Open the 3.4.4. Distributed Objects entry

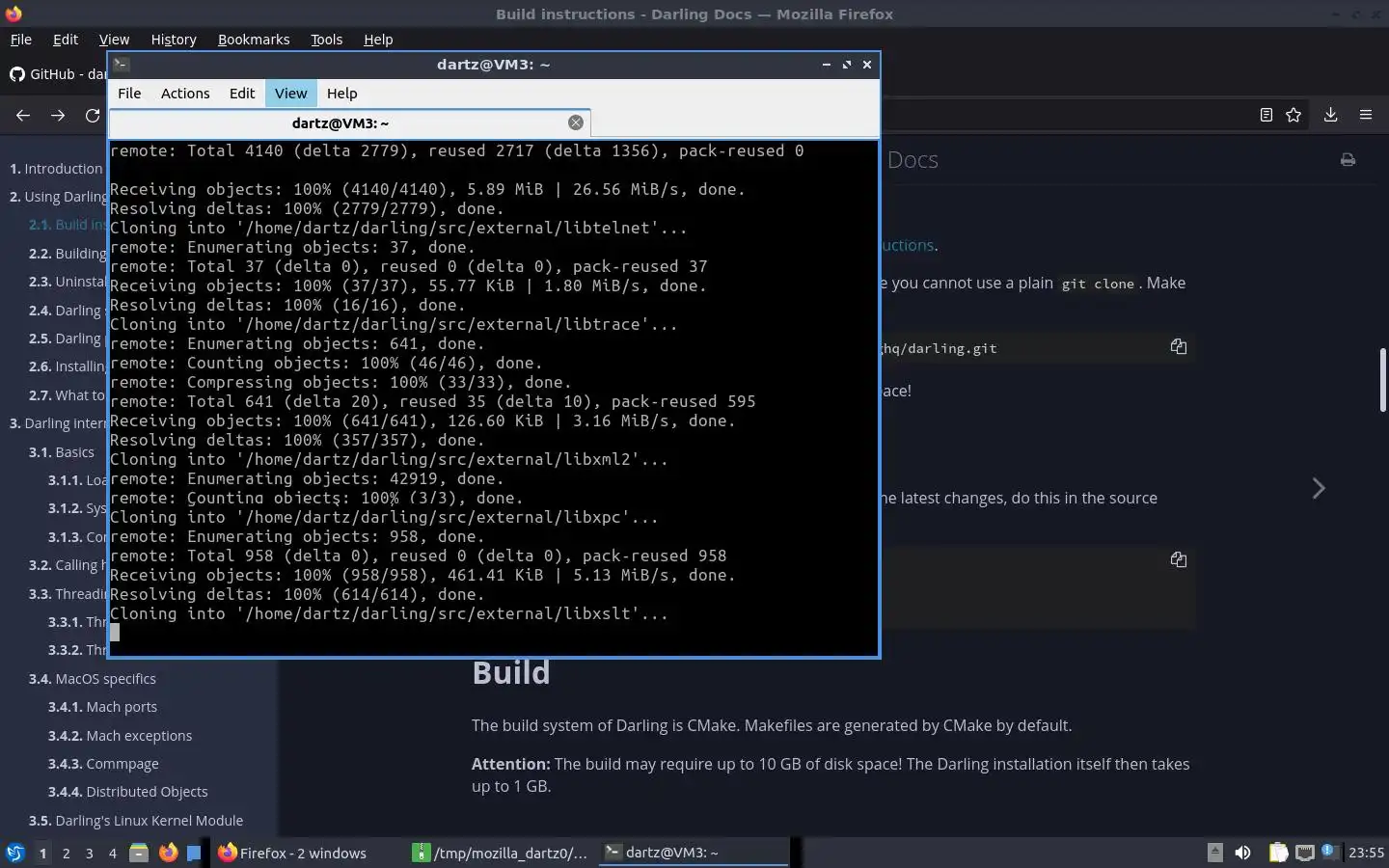(128, 792)
